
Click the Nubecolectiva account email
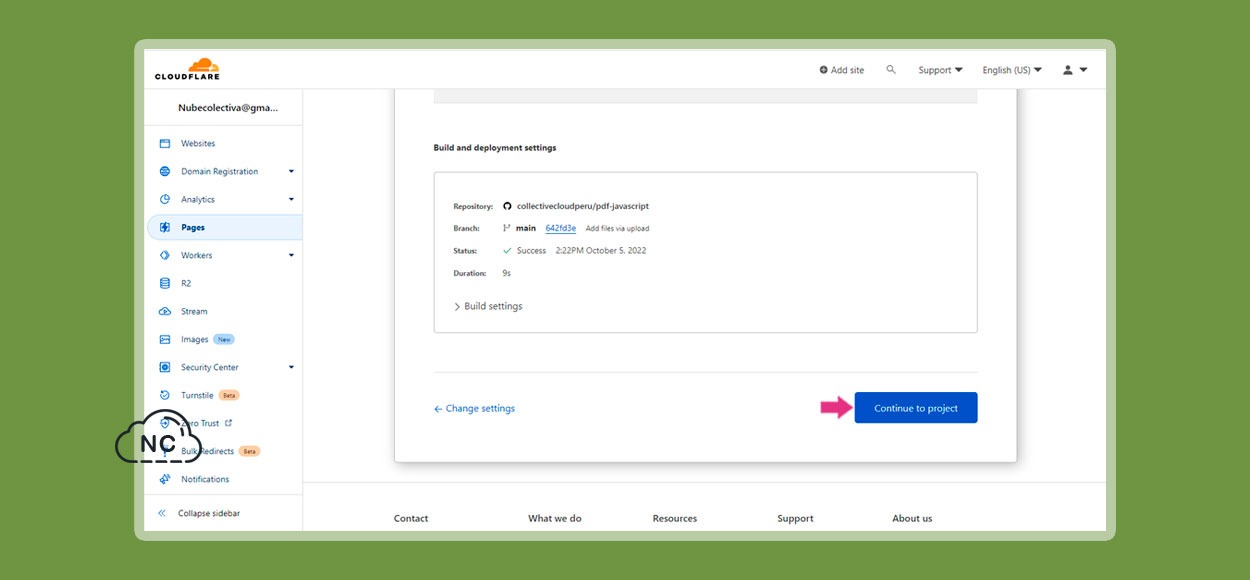coord(228,108)
